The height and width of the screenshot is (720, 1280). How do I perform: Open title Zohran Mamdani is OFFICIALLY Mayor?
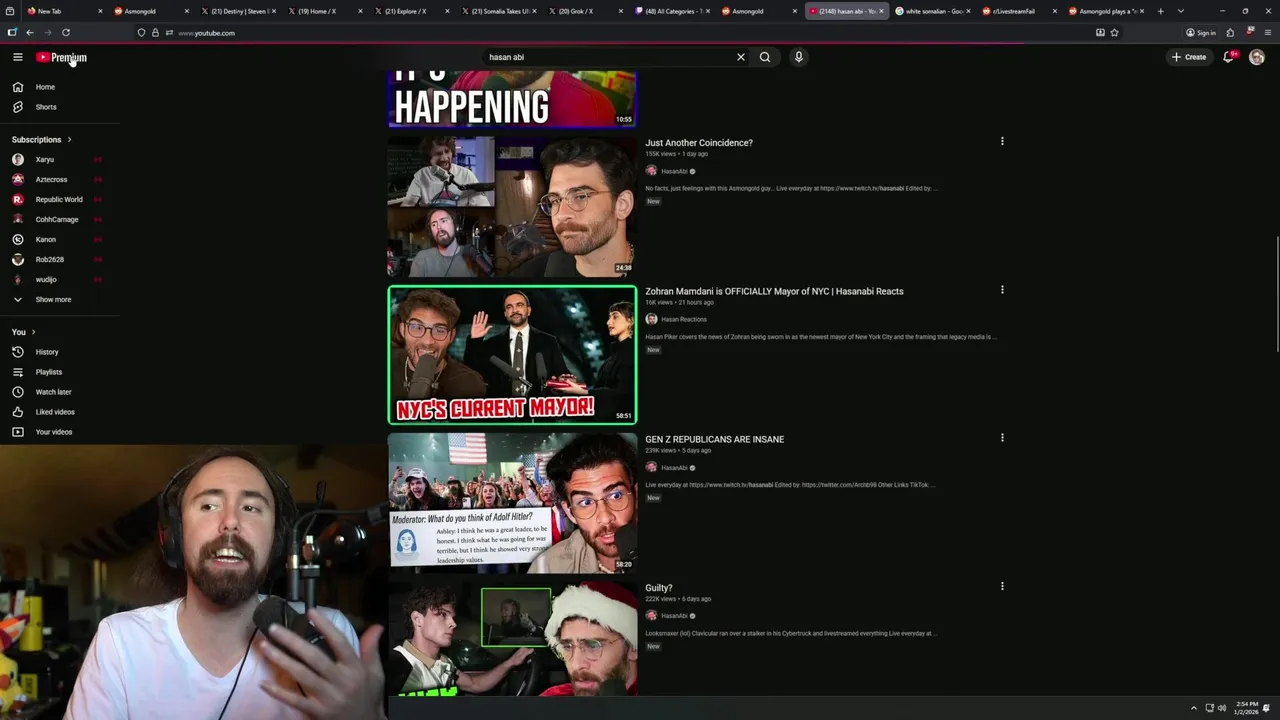pos(774,291)
